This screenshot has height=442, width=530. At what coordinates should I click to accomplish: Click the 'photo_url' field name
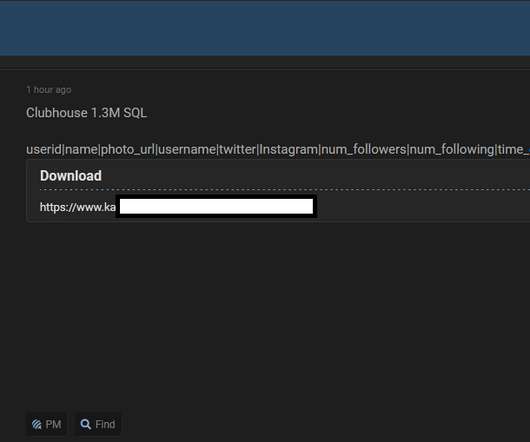tap(128, 150)
